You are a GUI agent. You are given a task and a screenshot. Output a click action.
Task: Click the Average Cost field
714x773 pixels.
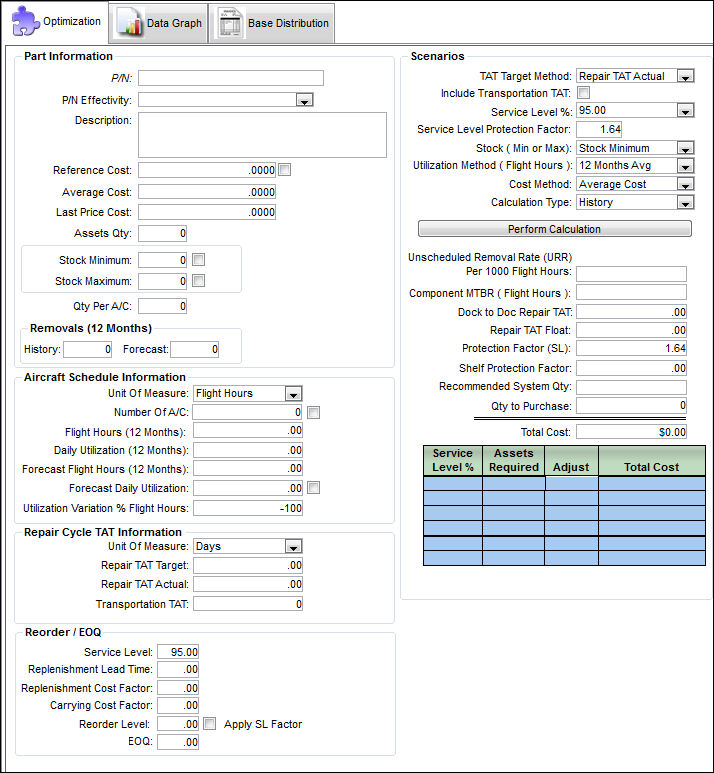pos(207,192)
